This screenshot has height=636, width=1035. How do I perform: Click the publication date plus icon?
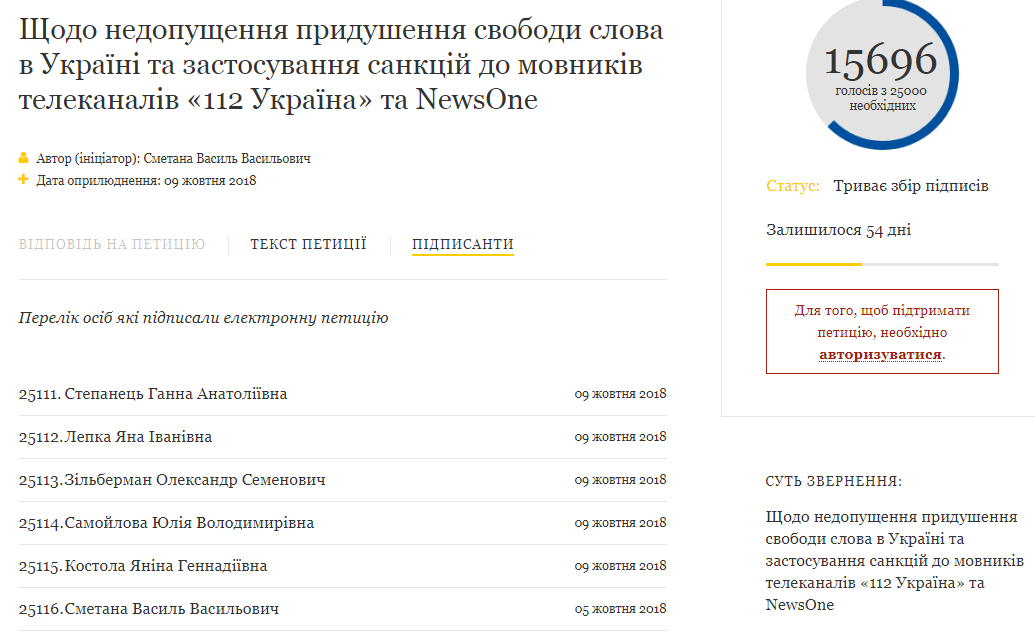[24, 180]
